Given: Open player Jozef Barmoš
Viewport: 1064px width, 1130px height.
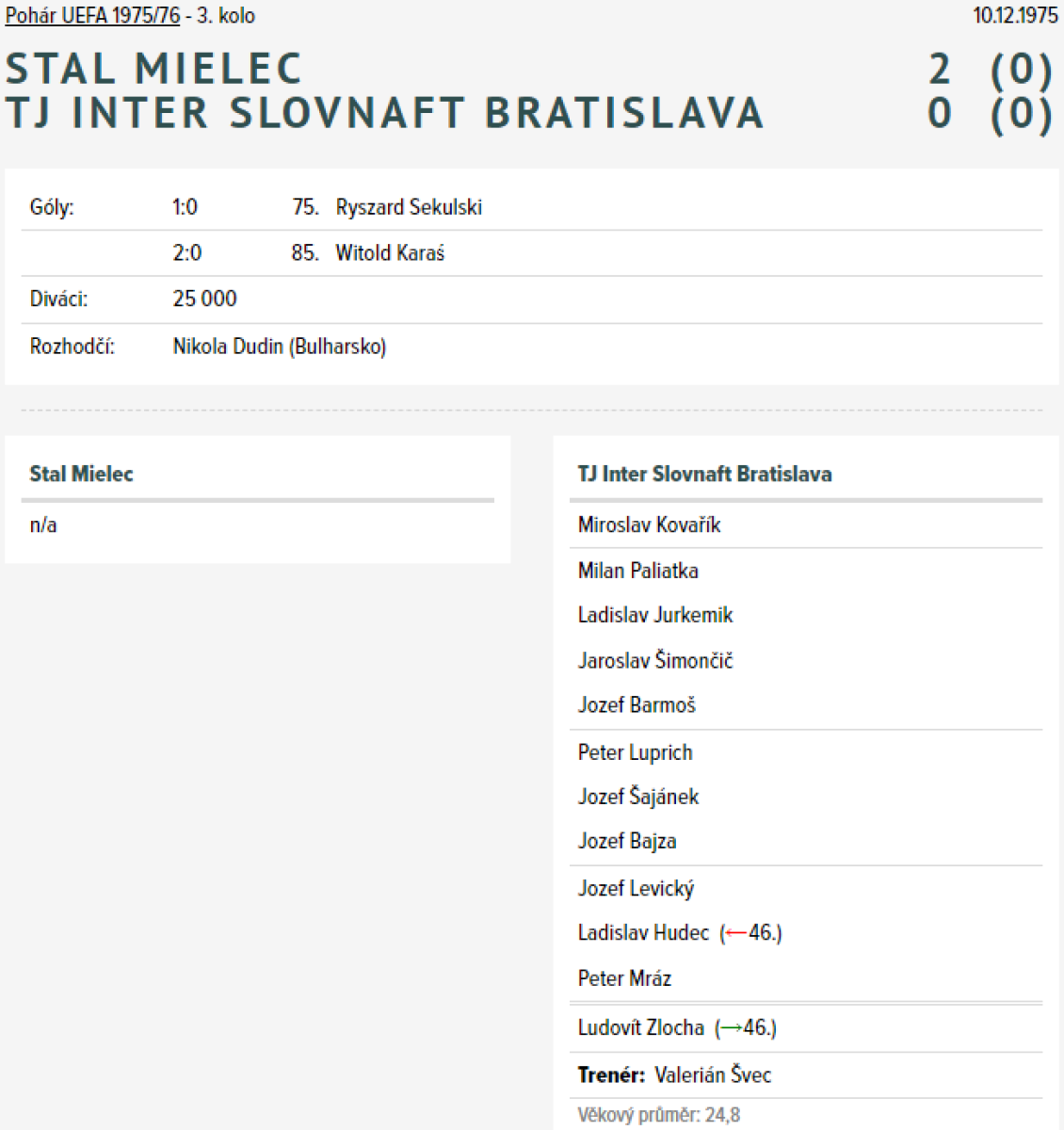Looking at the screenshot, I should (637, 704).
